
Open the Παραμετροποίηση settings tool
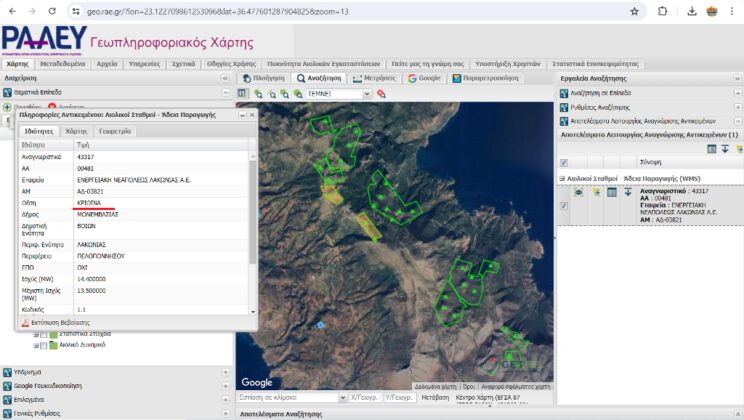coord(485,78)
